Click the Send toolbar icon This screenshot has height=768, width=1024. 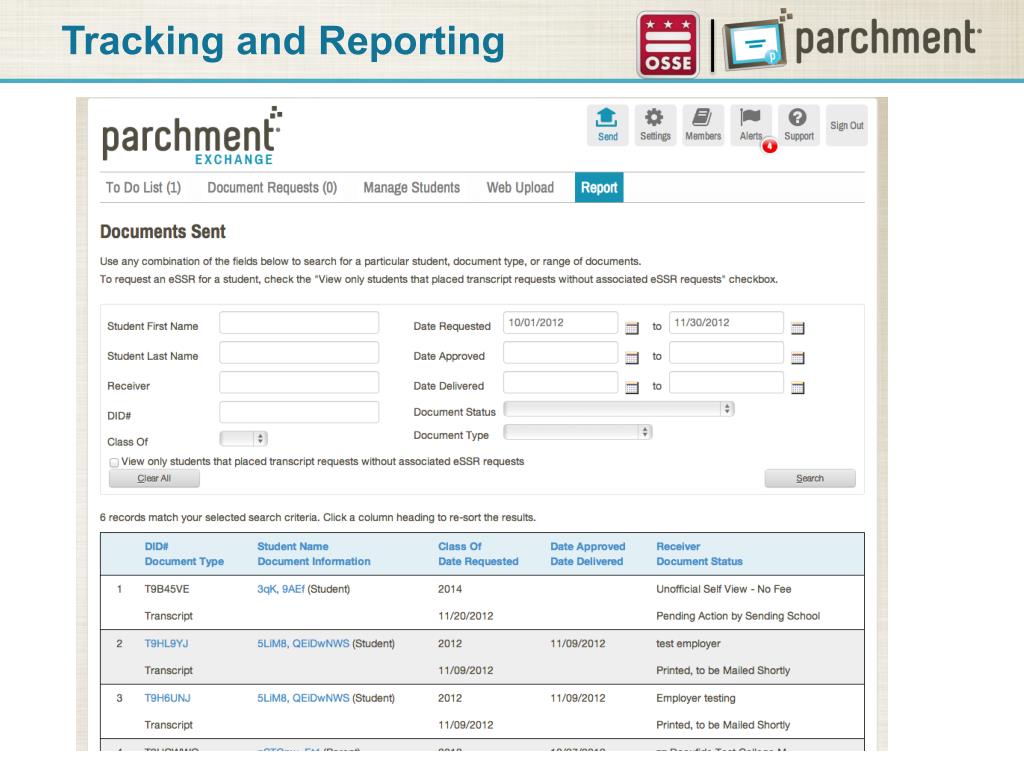pos(607,125)
